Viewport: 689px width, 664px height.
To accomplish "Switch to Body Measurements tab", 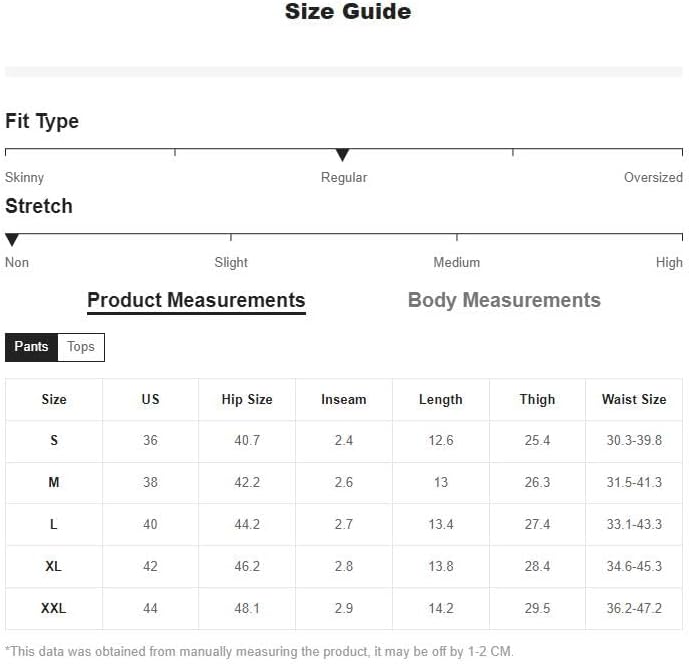I will (504, 300).
